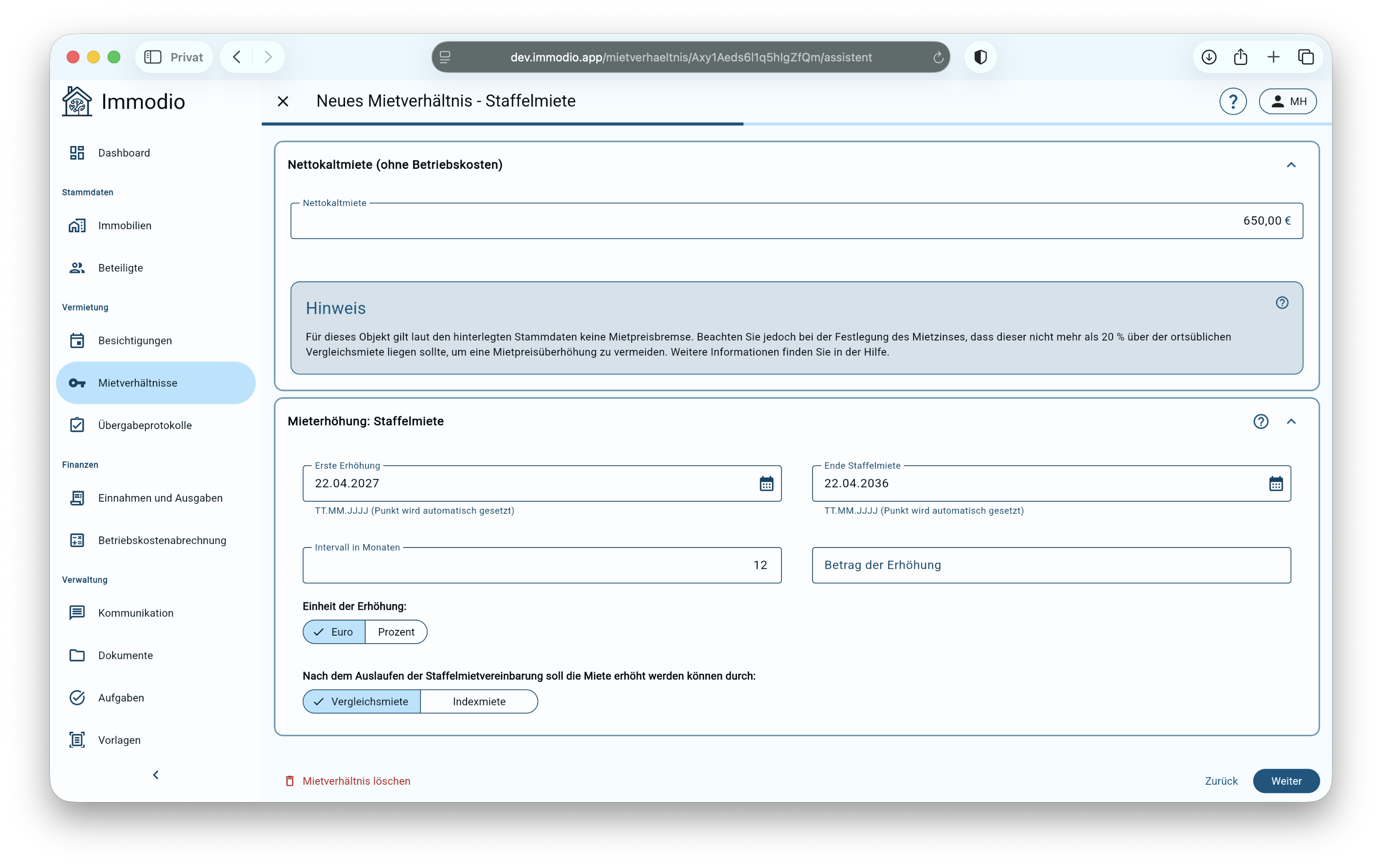
Task: Click the Dashboard grid icon
Action: click(77, 153)
